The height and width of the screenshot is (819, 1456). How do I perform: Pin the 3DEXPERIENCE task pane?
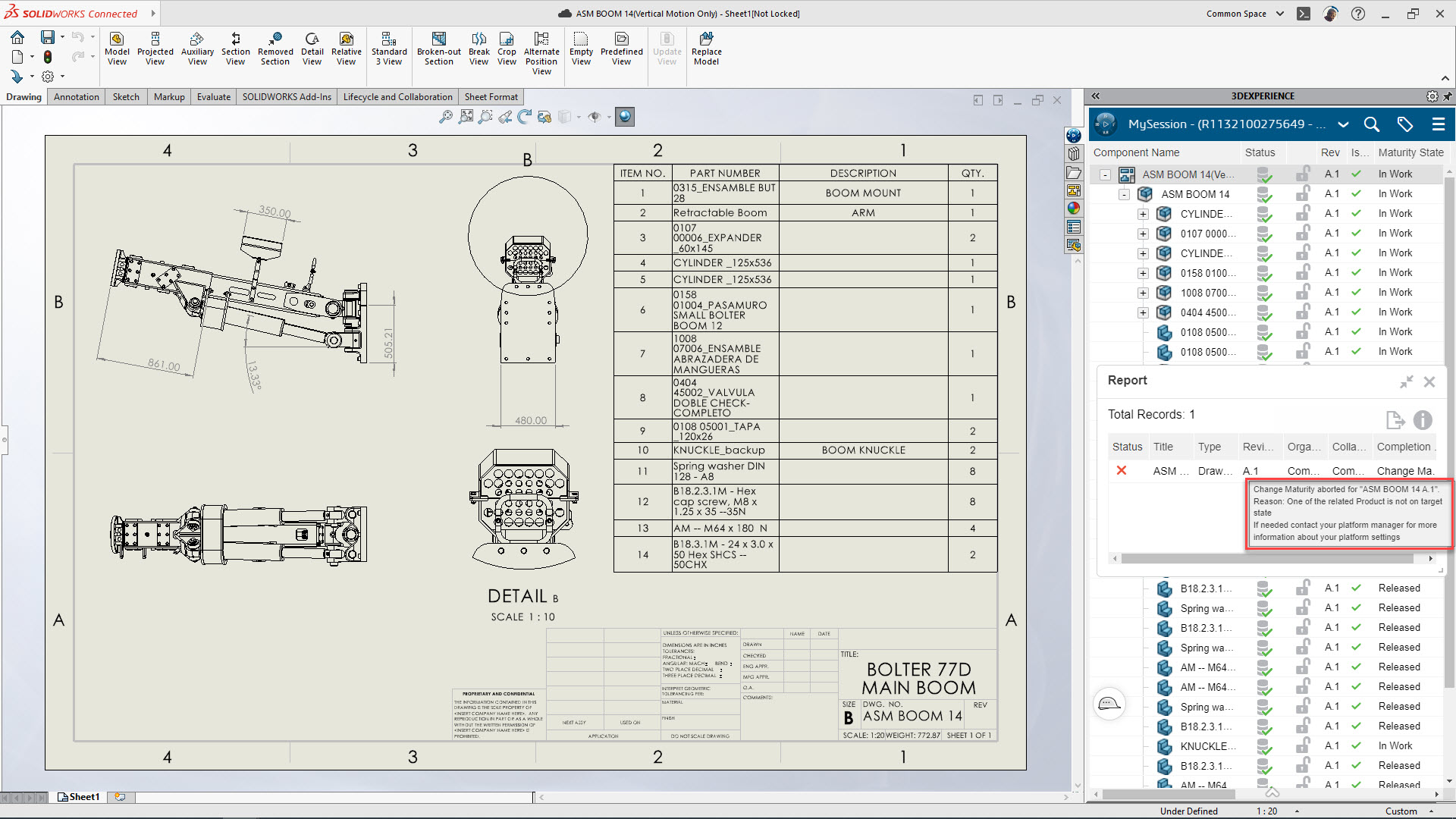pyautogui.click(x=1447, y=96)
